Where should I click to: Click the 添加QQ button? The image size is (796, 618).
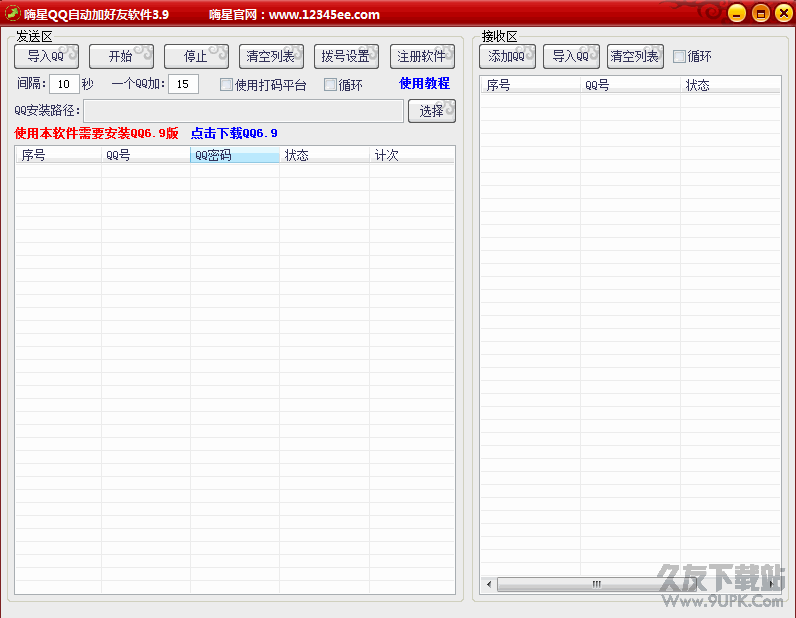[508, 56]
